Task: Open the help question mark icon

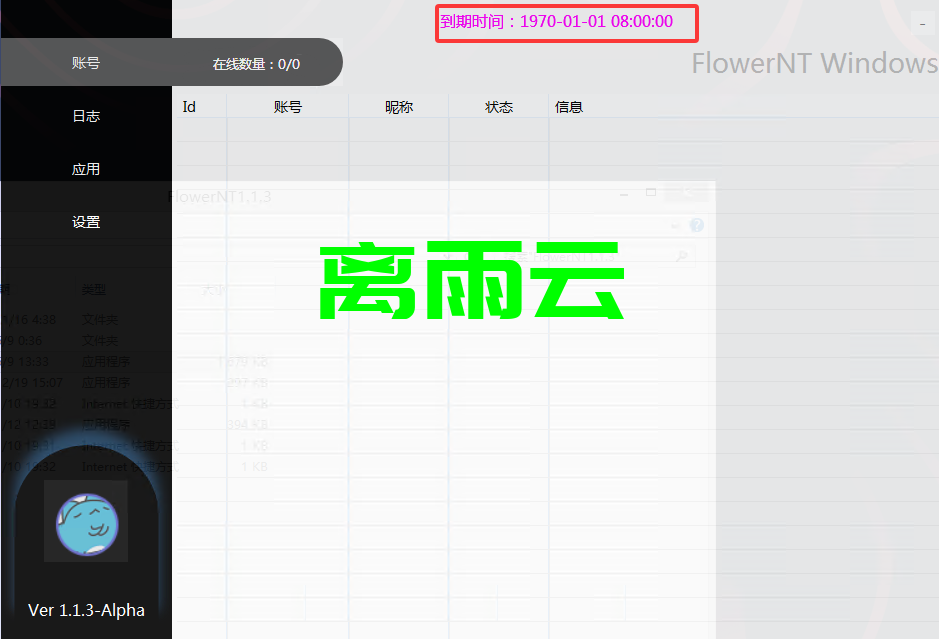Action: tap(696, 225)
